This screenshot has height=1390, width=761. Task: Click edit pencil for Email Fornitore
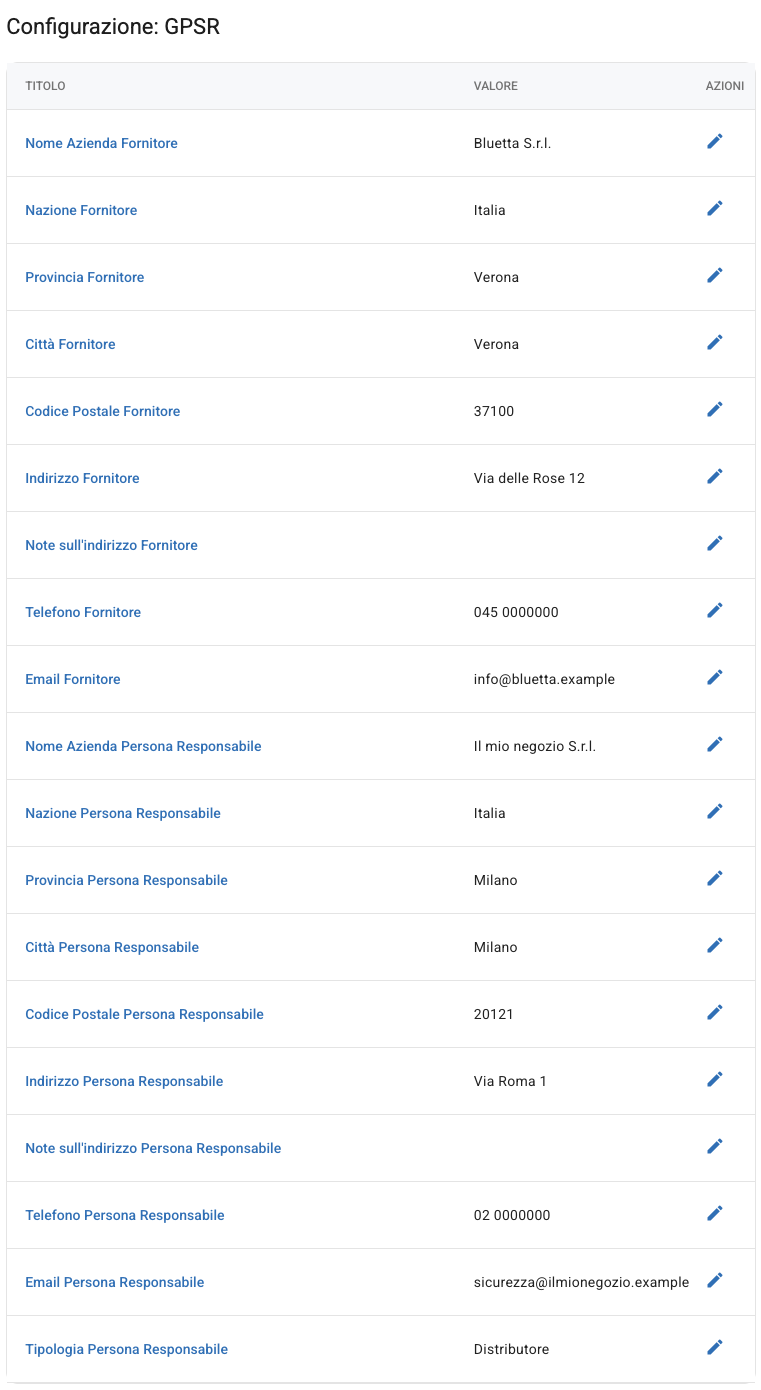coord(714,678)
